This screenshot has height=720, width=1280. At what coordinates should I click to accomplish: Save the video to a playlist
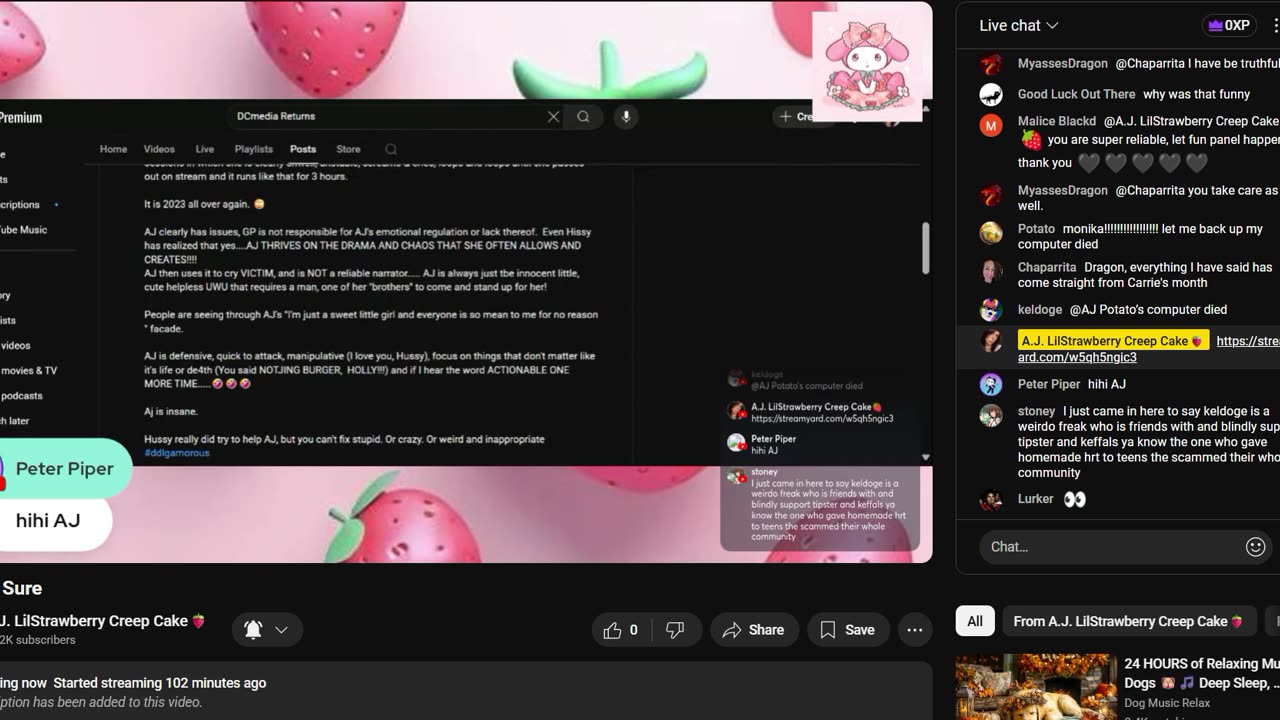848,630
